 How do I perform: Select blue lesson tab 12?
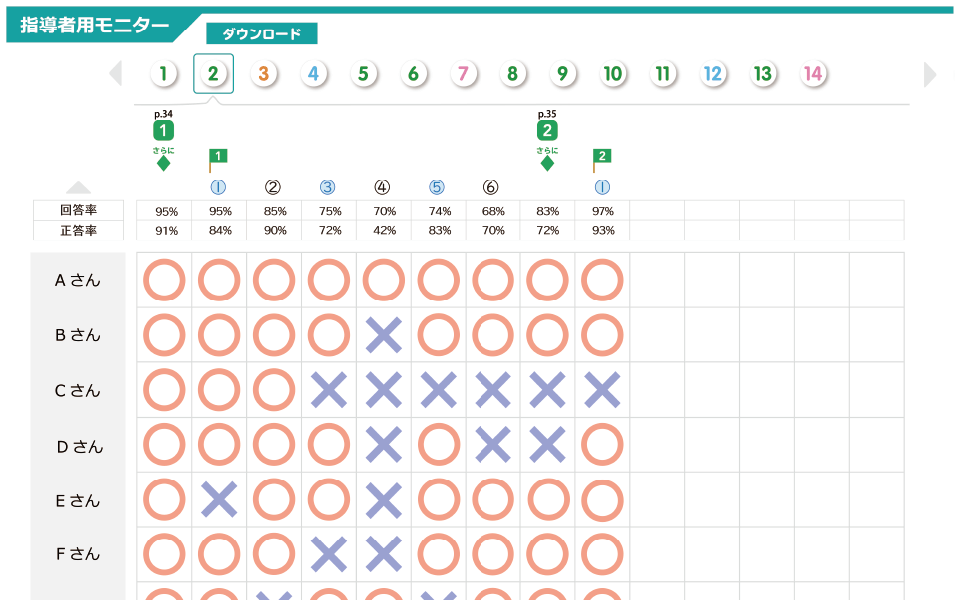pyautogui.click(x=713, y=73)
